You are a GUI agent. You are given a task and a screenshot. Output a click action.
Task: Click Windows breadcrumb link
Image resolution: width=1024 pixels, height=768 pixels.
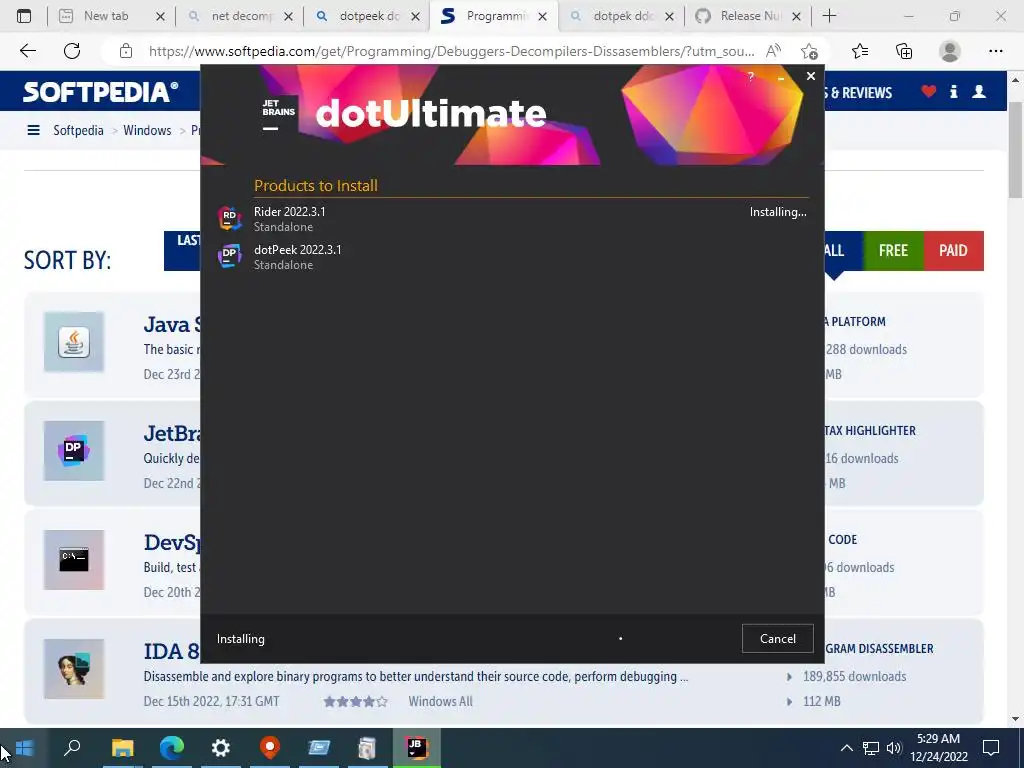coord(147,130)
